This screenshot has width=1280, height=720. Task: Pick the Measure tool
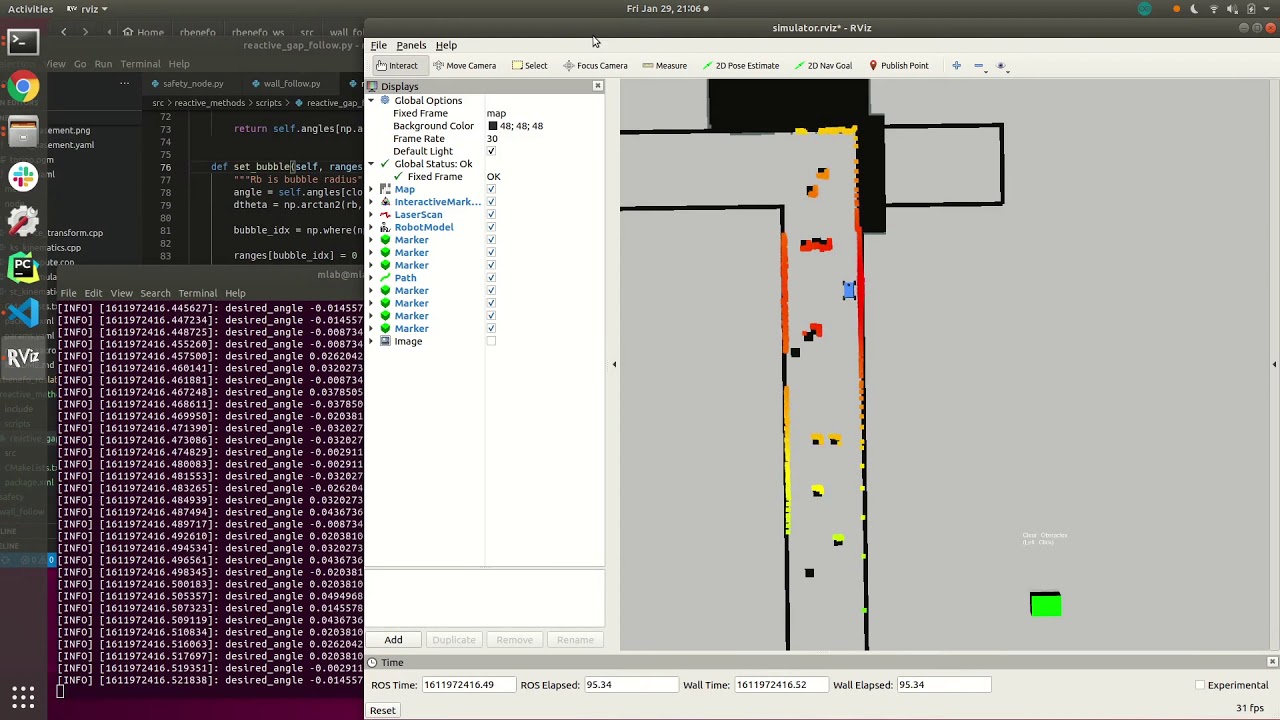point(665,66)
